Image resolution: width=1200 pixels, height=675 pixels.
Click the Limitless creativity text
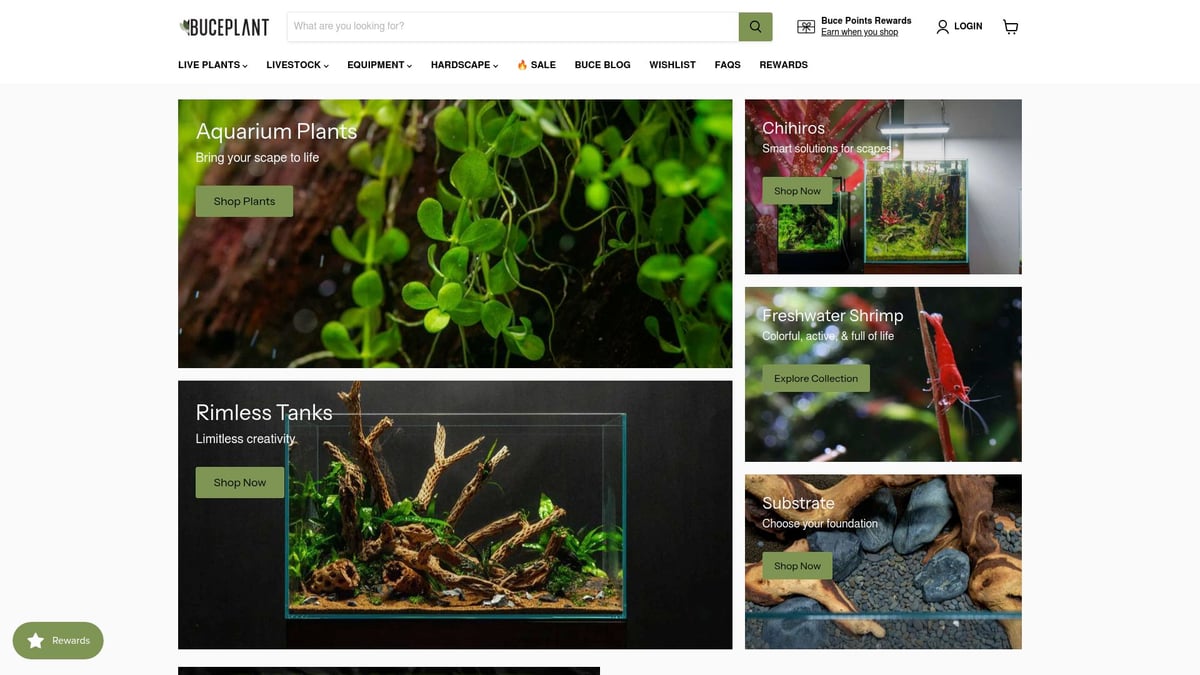246,439
